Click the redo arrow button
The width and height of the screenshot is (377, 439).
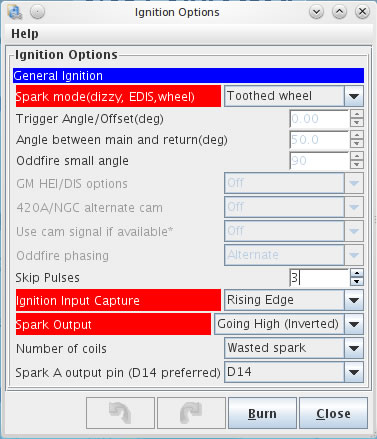pos(191,413)
